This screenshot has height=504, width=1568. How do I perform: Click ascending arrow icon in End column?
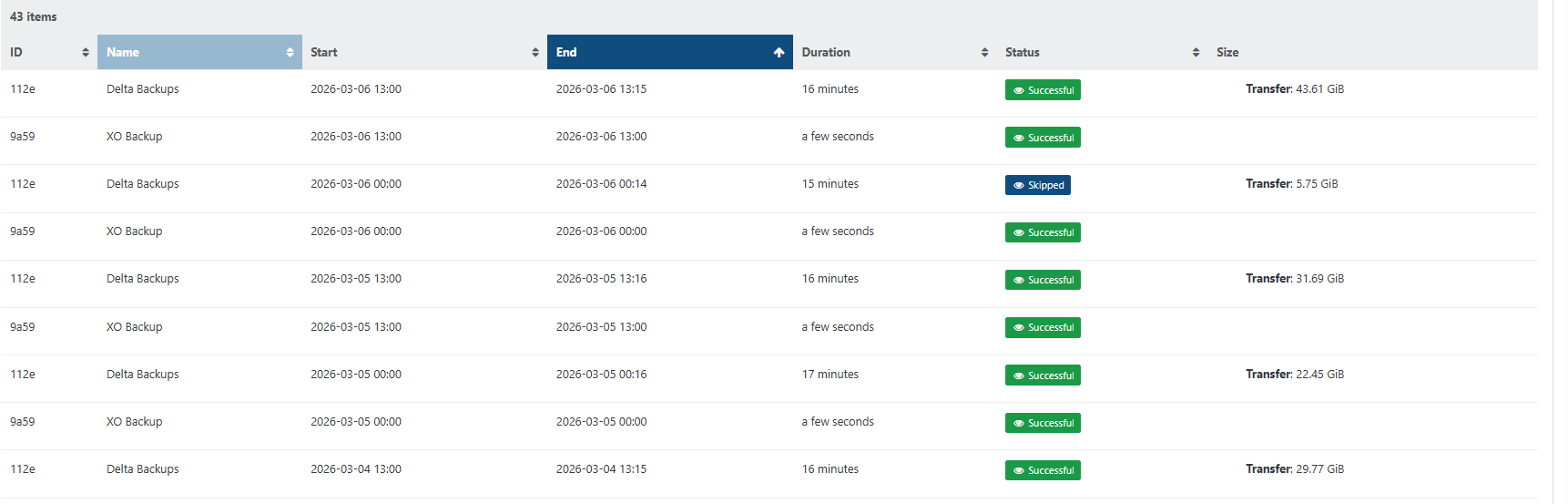click(x=779, y=53)
